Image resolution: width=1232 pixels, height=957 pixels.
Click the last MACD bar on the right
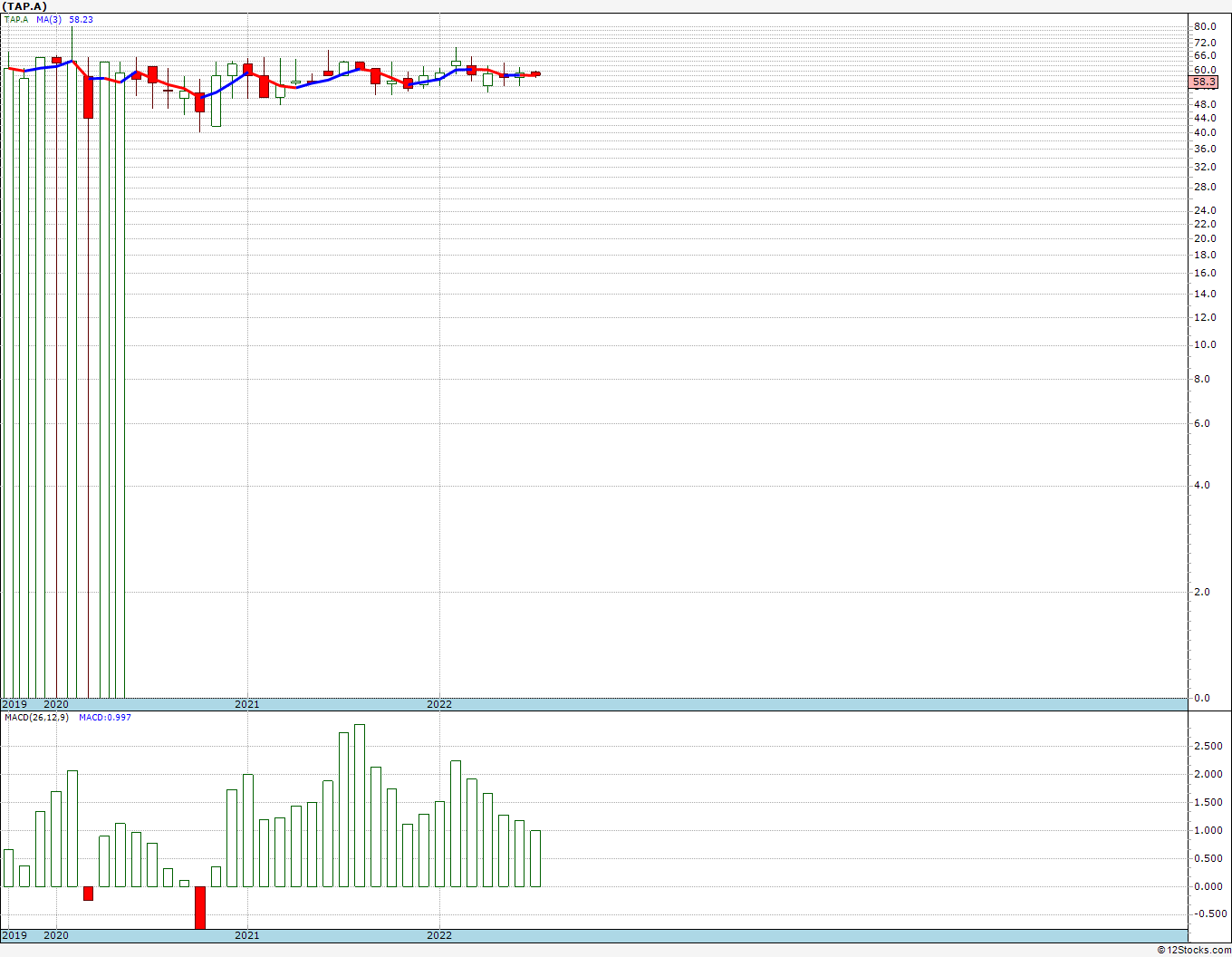pyautogui.click(x=535, y=858)
